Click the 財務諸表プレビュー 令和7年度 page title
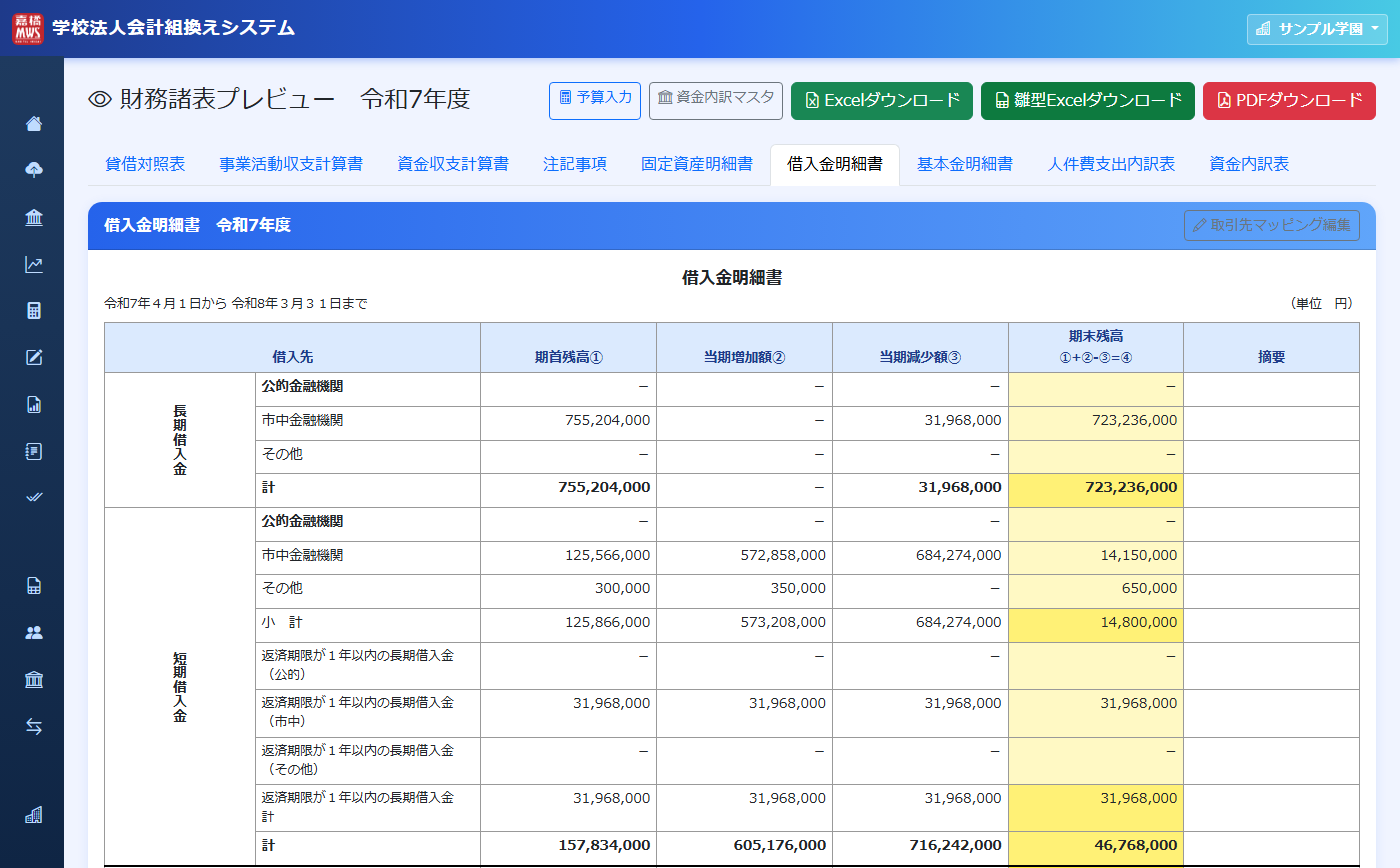Viewport: 1400px width, 868px height. tap(279, 100)
